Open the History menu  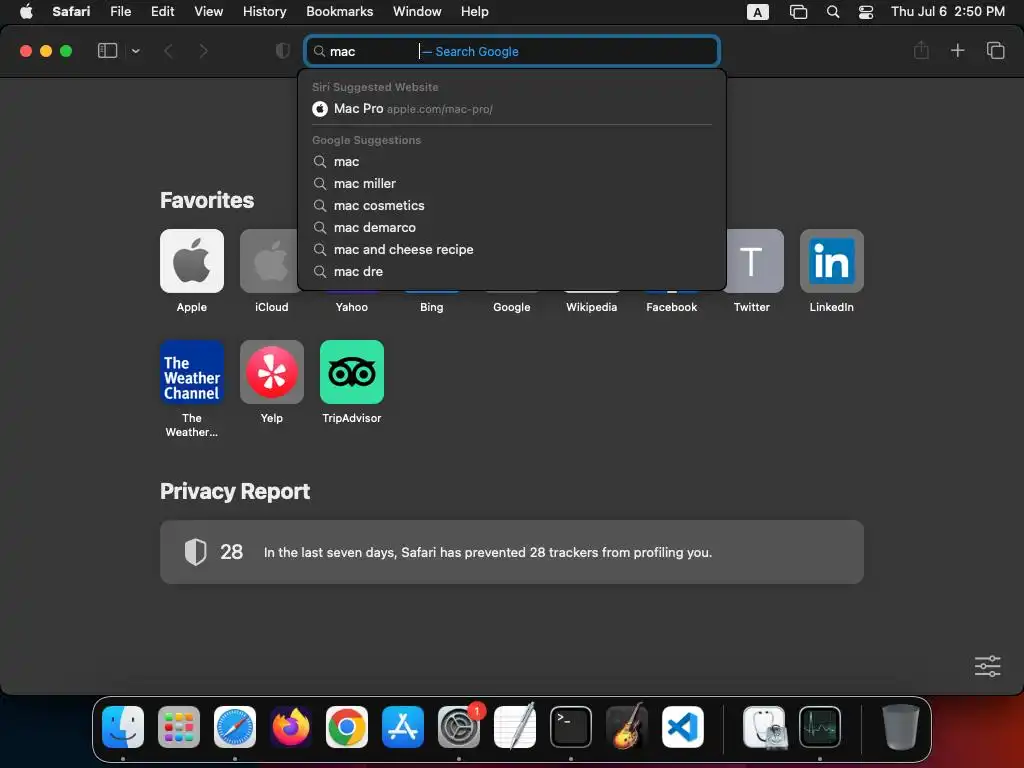click(264, 12)
